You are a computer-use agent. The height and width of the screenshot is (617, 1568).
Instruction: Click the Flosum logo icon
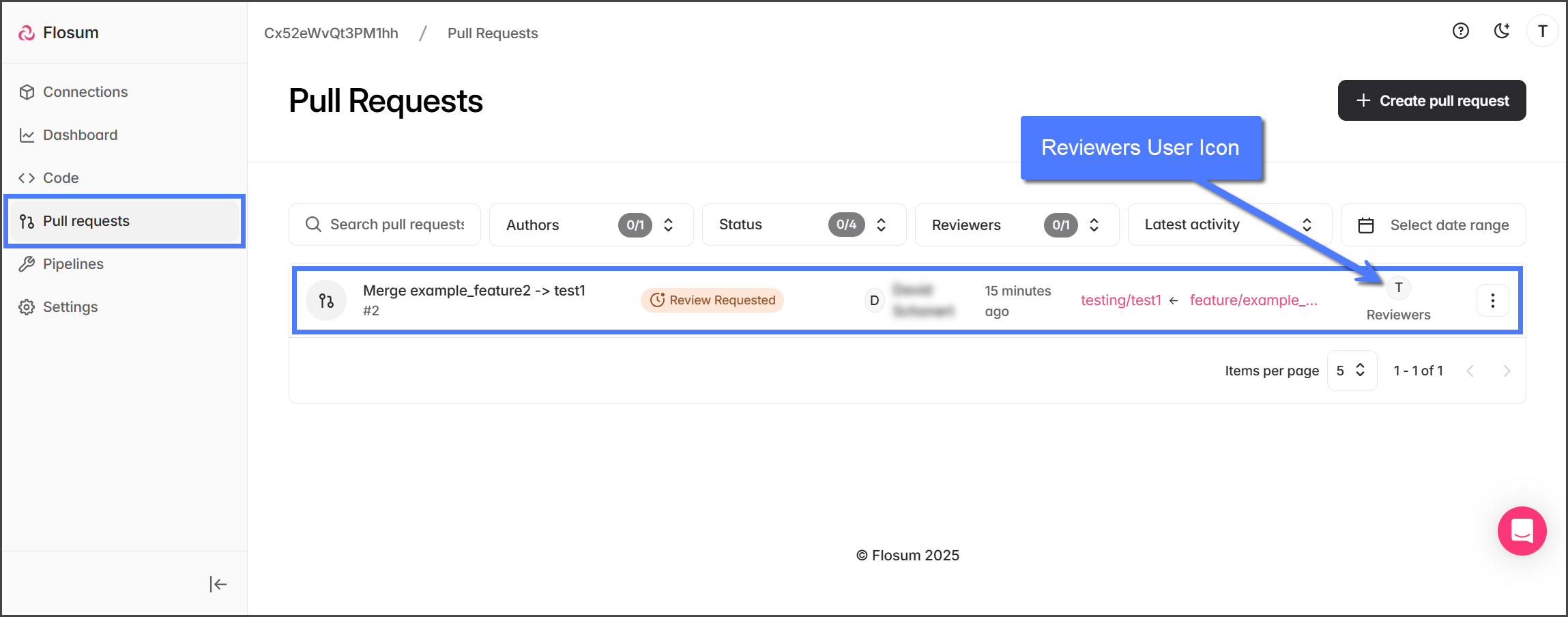27,33
